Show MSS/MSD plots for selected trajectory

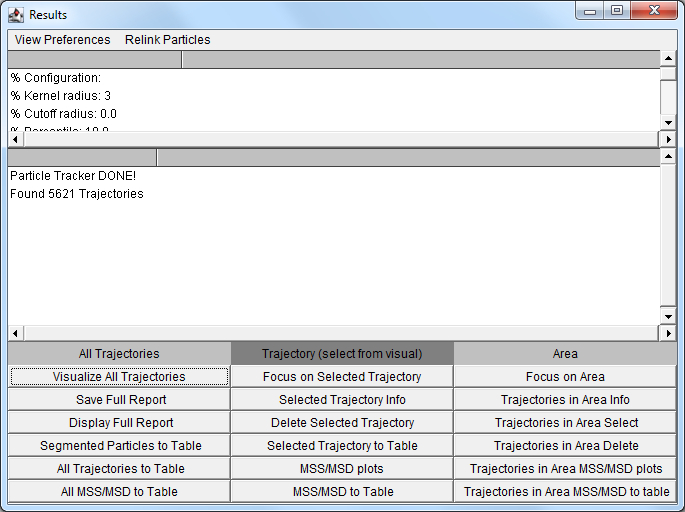click(x=342, y=469)
